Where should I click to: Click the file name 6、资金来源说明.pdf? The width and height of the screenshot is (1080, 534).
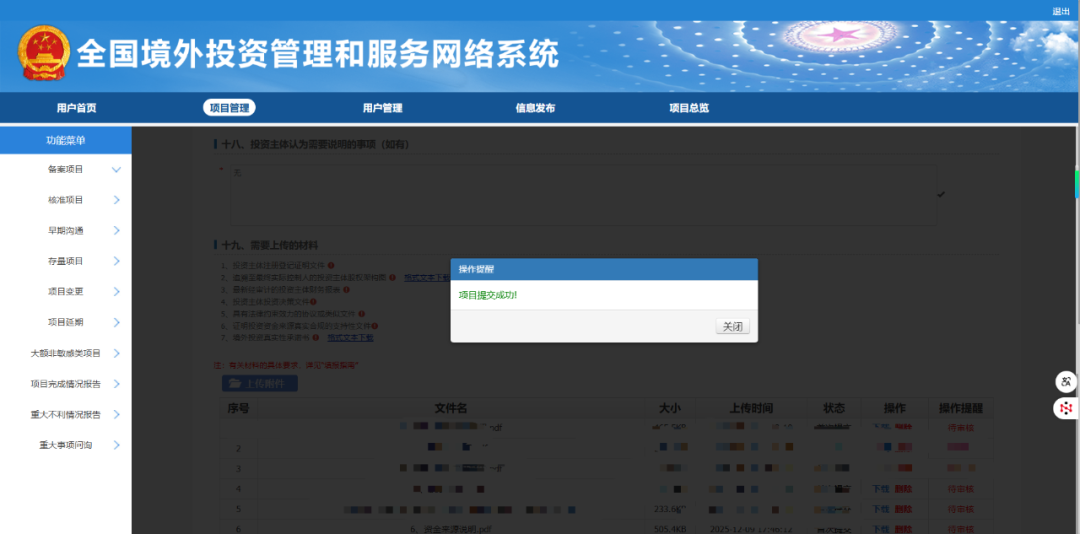point(450,529)
